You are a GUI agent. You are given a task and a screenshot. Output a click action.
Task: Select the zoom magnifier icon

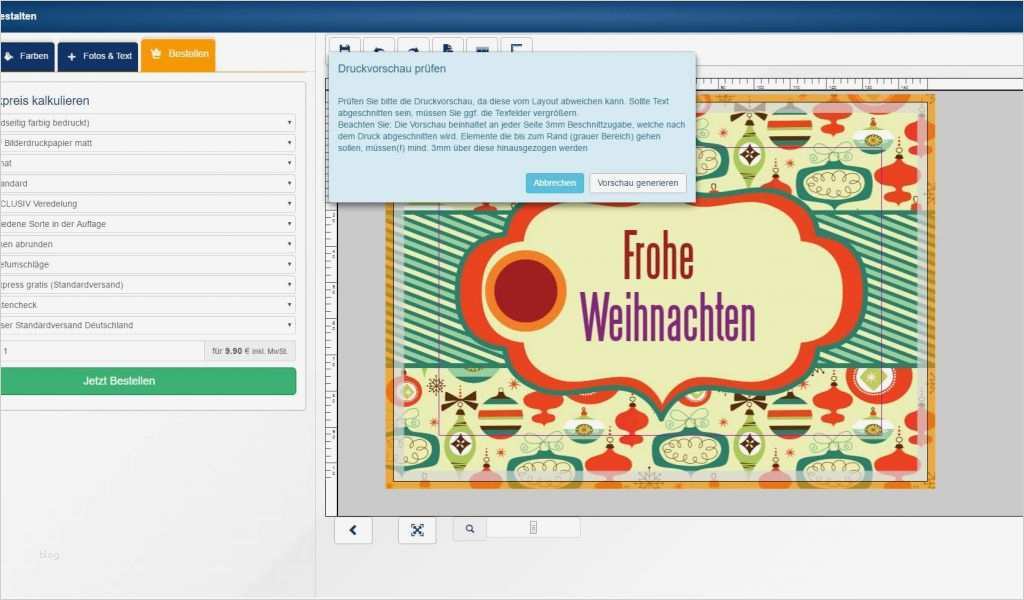(x=469, y=528)
